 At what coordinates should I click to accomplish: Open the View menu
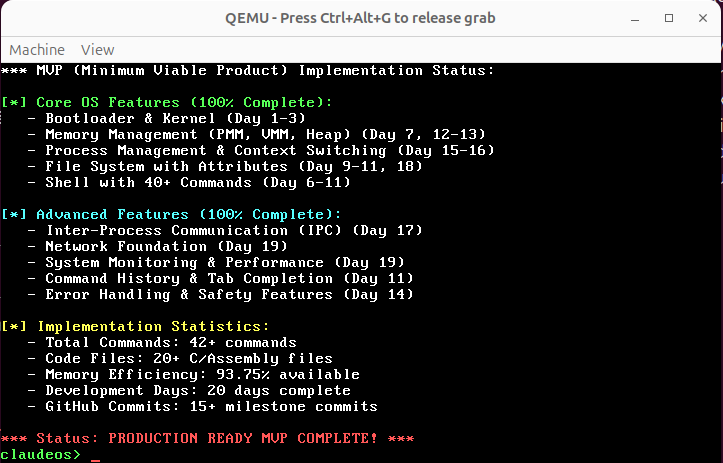97,50
